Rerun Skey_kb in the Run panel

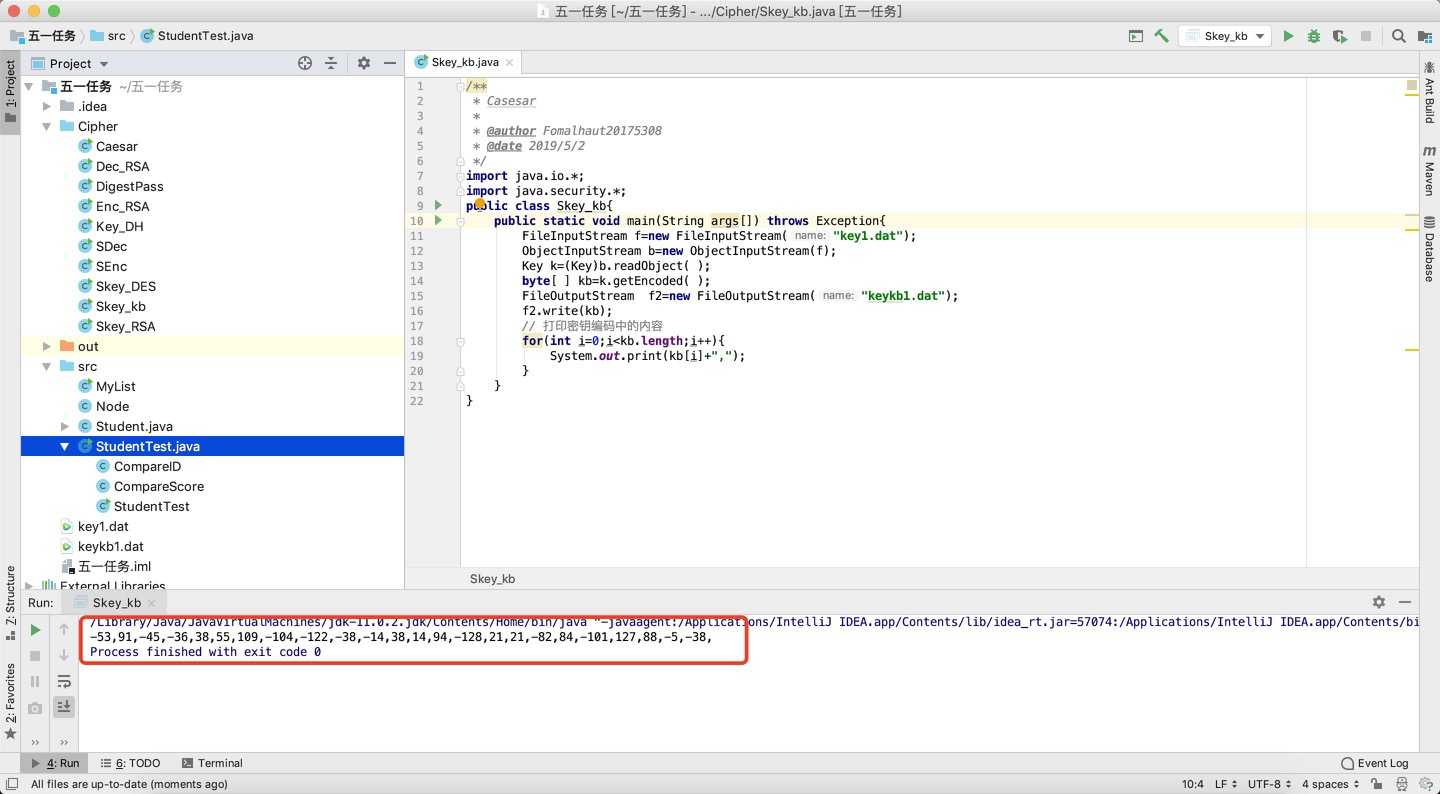click(35, 630)
